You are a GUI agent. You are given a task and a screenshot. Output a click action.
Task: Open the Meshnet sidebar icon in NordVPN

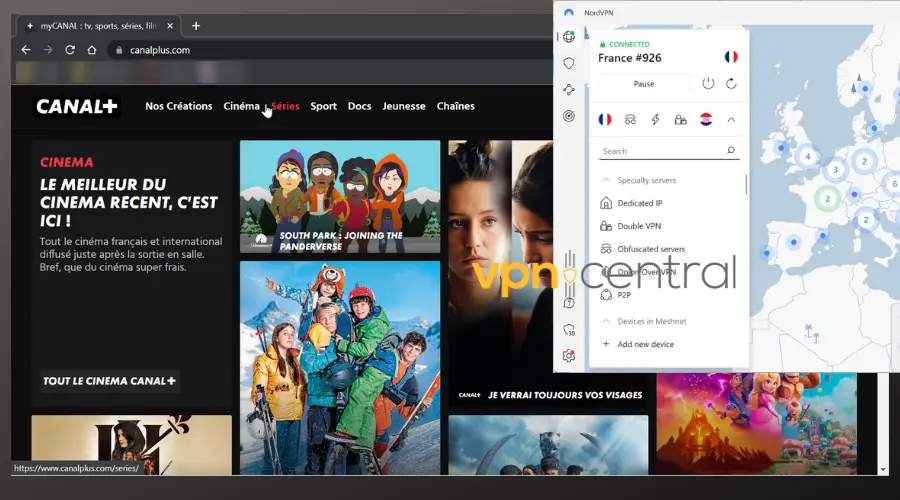tap(569, 90)
